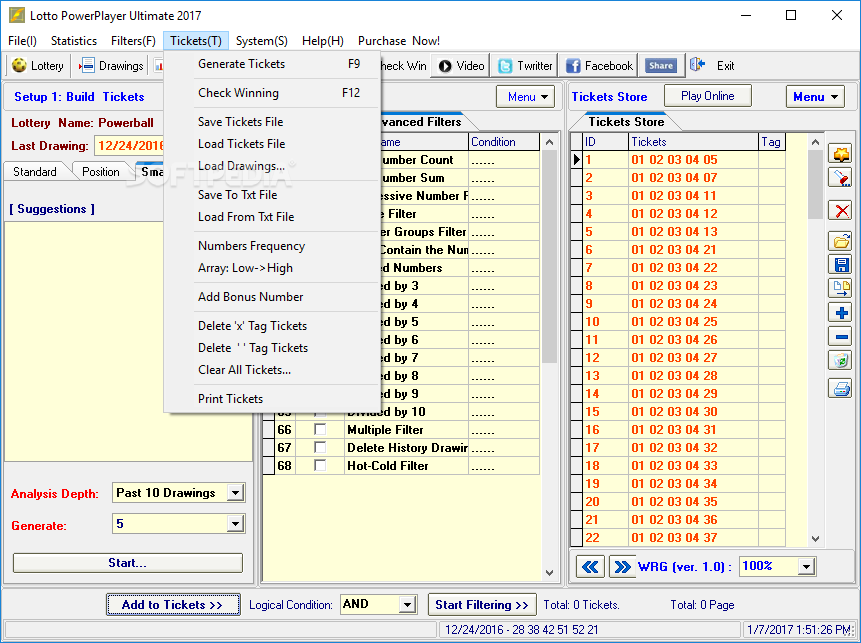
Task: Select the Tickets Store tab
Action: (x=626, y=122)
